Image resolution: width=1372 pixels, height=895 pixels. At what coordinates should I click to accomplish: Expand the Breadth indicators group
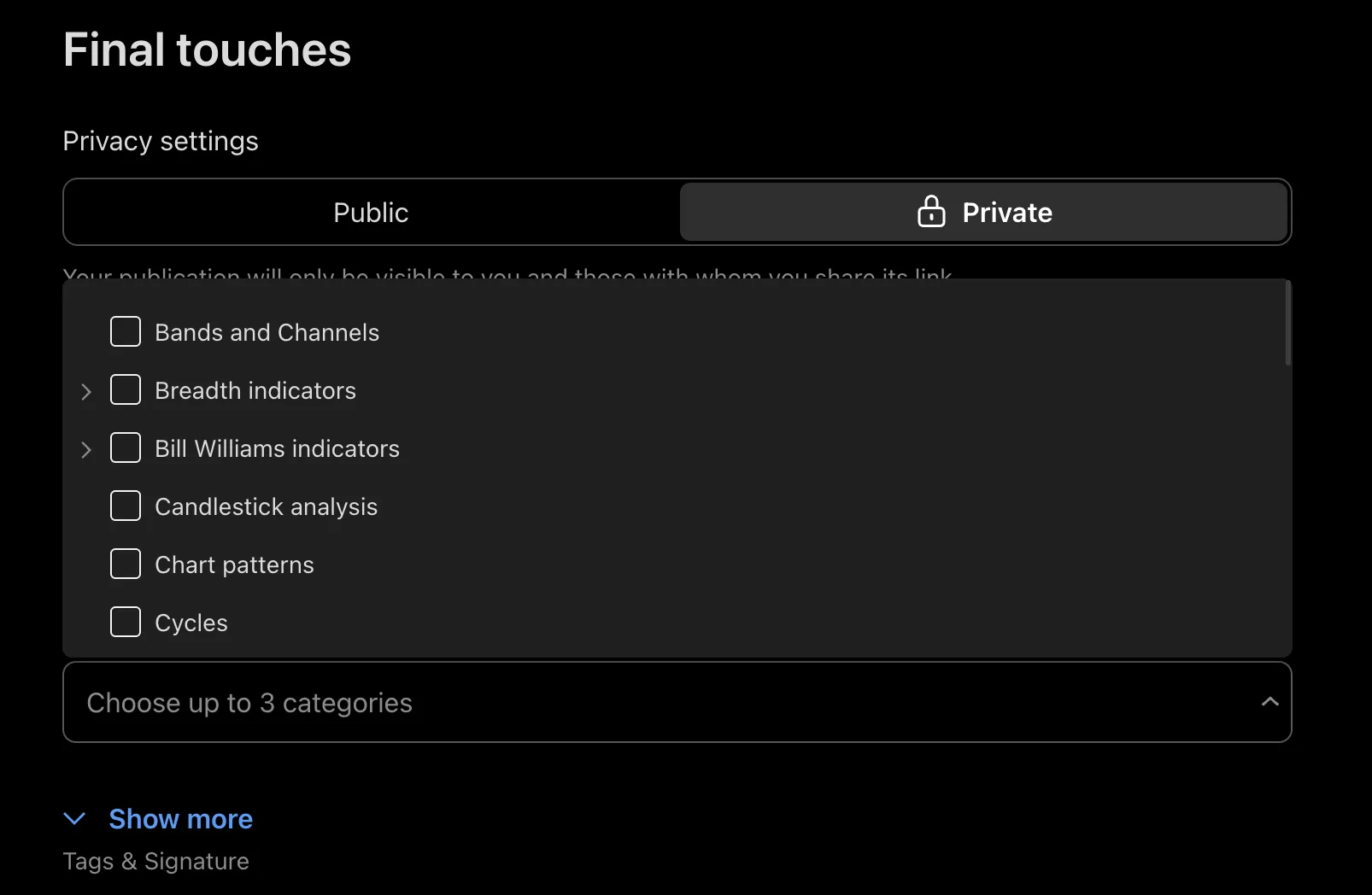tap(86, 392)
